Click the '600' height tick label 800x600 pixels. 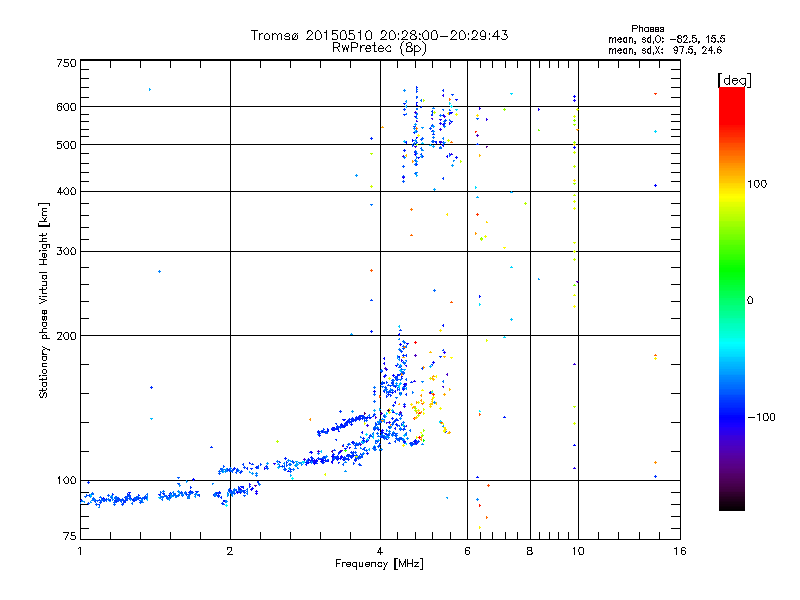66,107
